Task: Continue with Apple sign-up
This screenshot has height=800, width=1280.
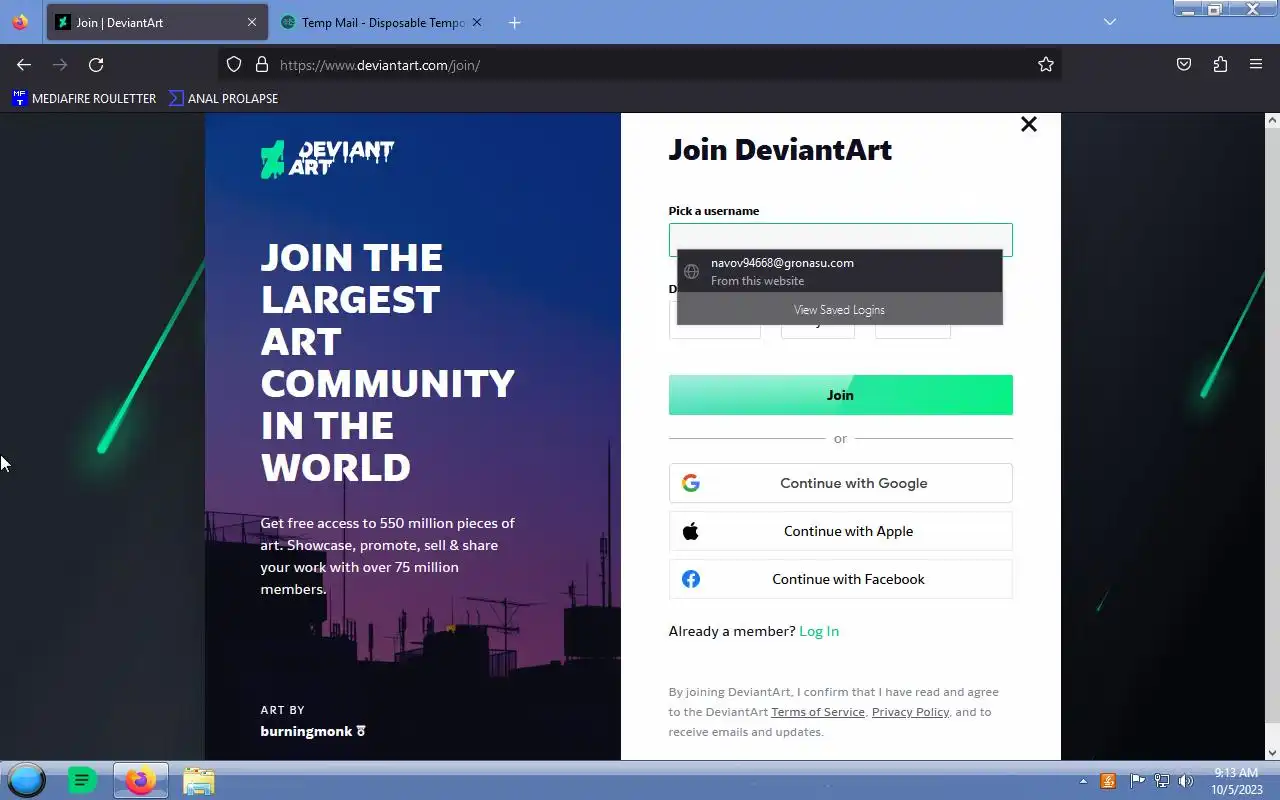Action: [x=840, y=531]
